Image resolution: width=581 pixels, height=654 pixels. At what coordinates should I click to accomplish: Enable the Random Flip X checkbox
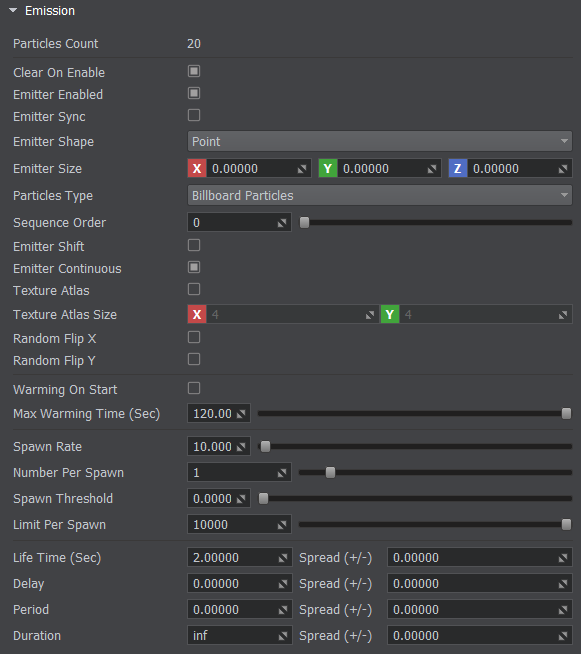[194, 337]
